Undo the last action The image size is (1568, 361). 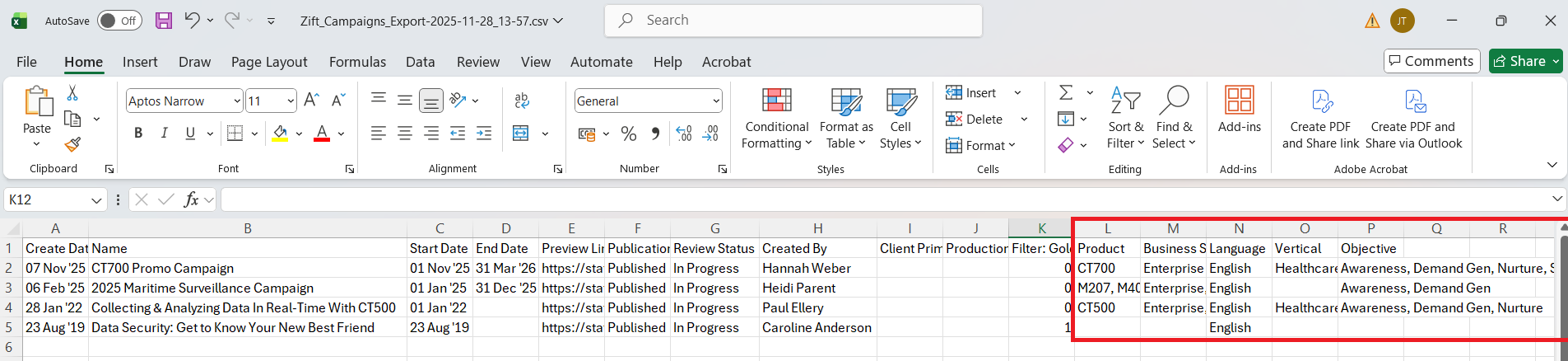coord(192,20)
